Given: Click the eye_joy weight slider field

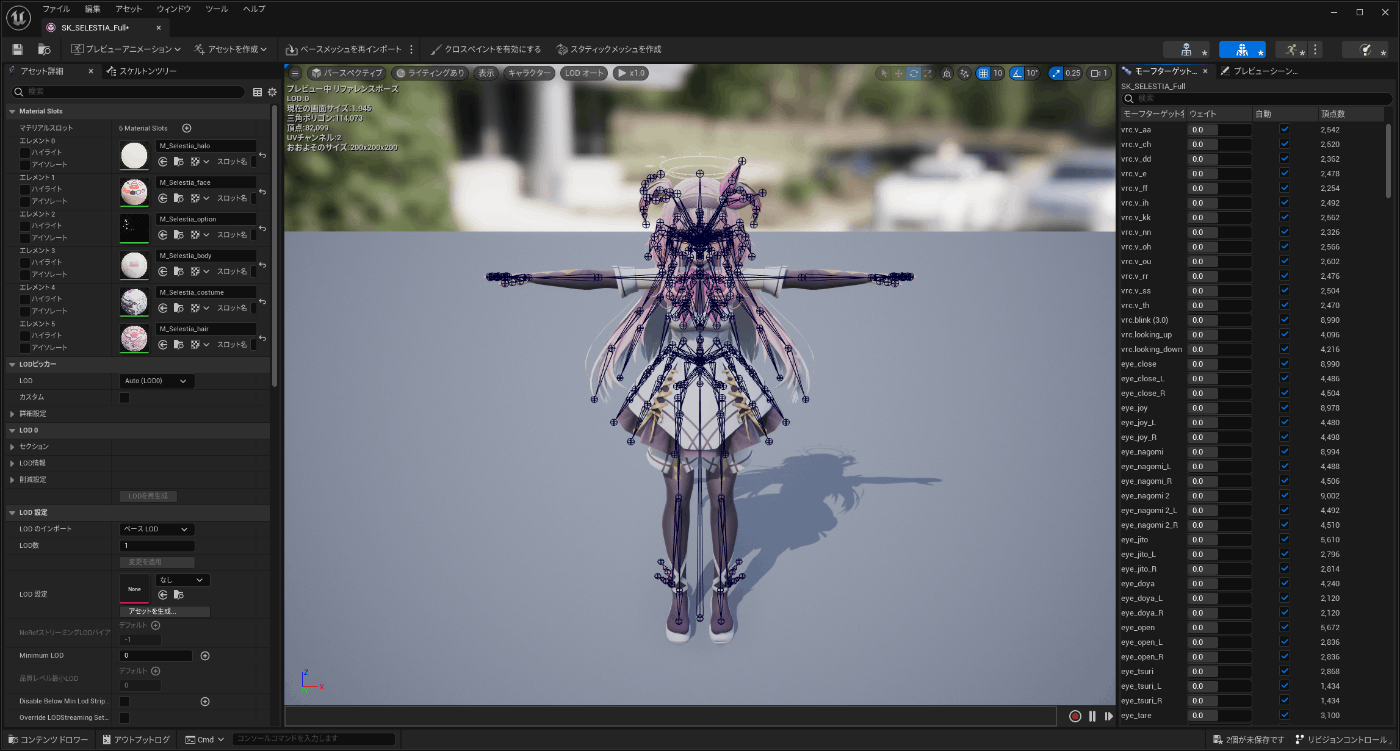Looking at the screenshot, I should (1219, 408).
